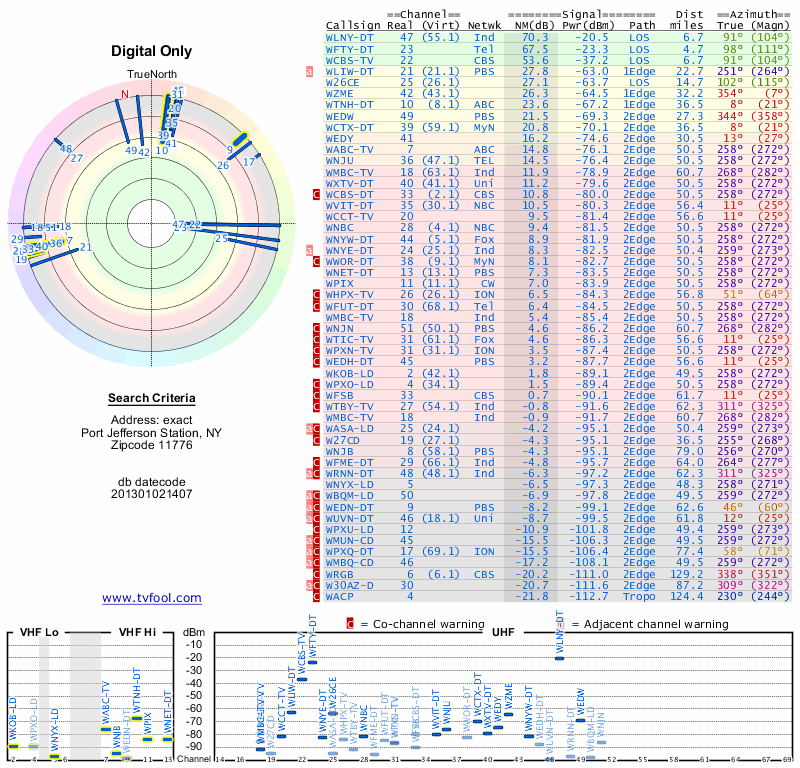The width and height of the screenshot is (800, 768).
Task: Click the warning icon beside WHPX-TV
Action: pyautogui.click(x=316, y=294)
